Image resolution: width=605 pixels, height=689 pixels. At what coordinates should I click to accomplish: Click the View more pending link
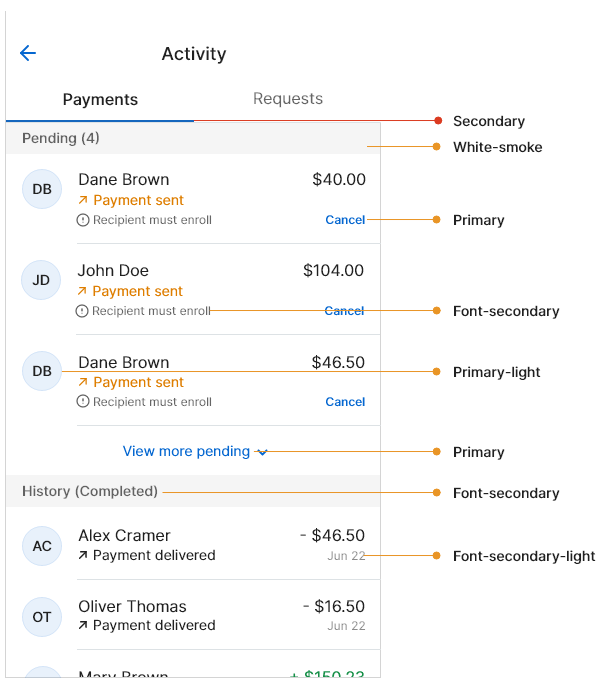tap(186, 452)
